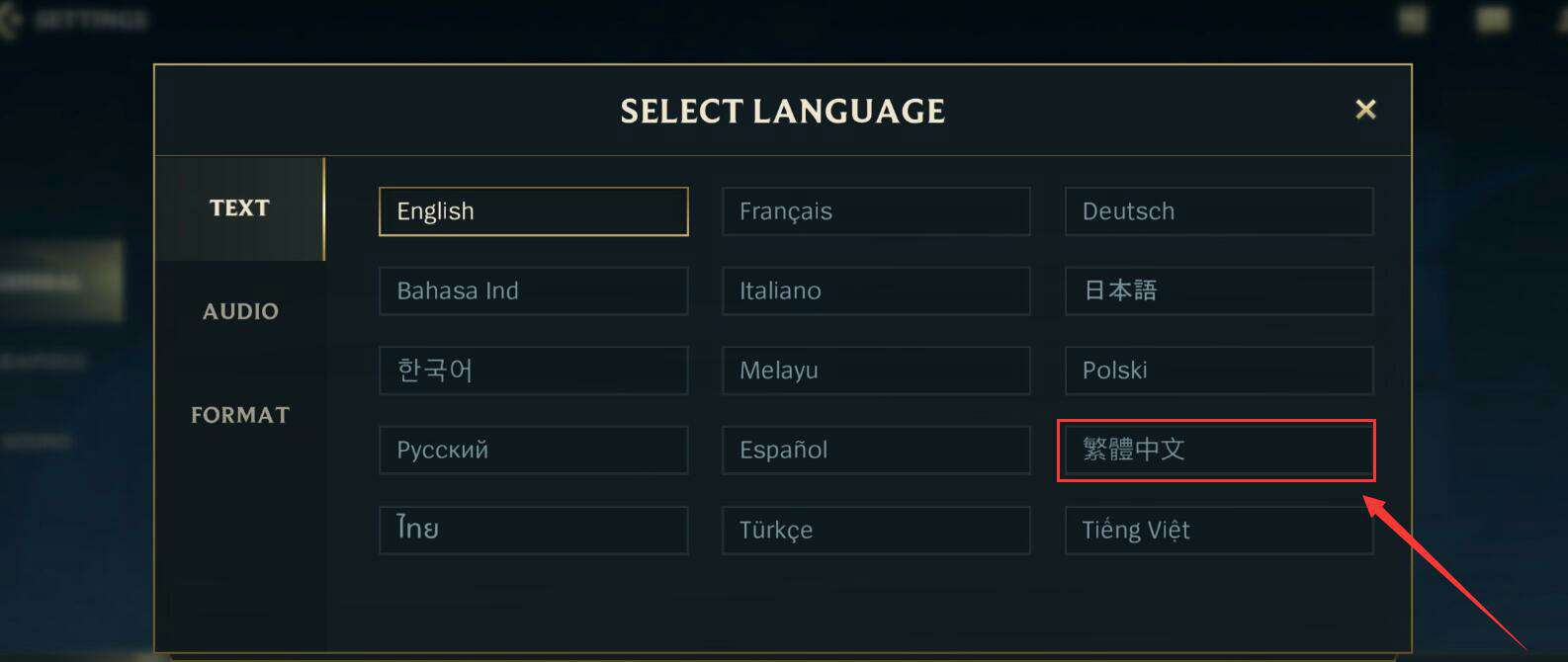Switch language to Русский
This screenshot has width=1568, height=662.
coord(533,451)
